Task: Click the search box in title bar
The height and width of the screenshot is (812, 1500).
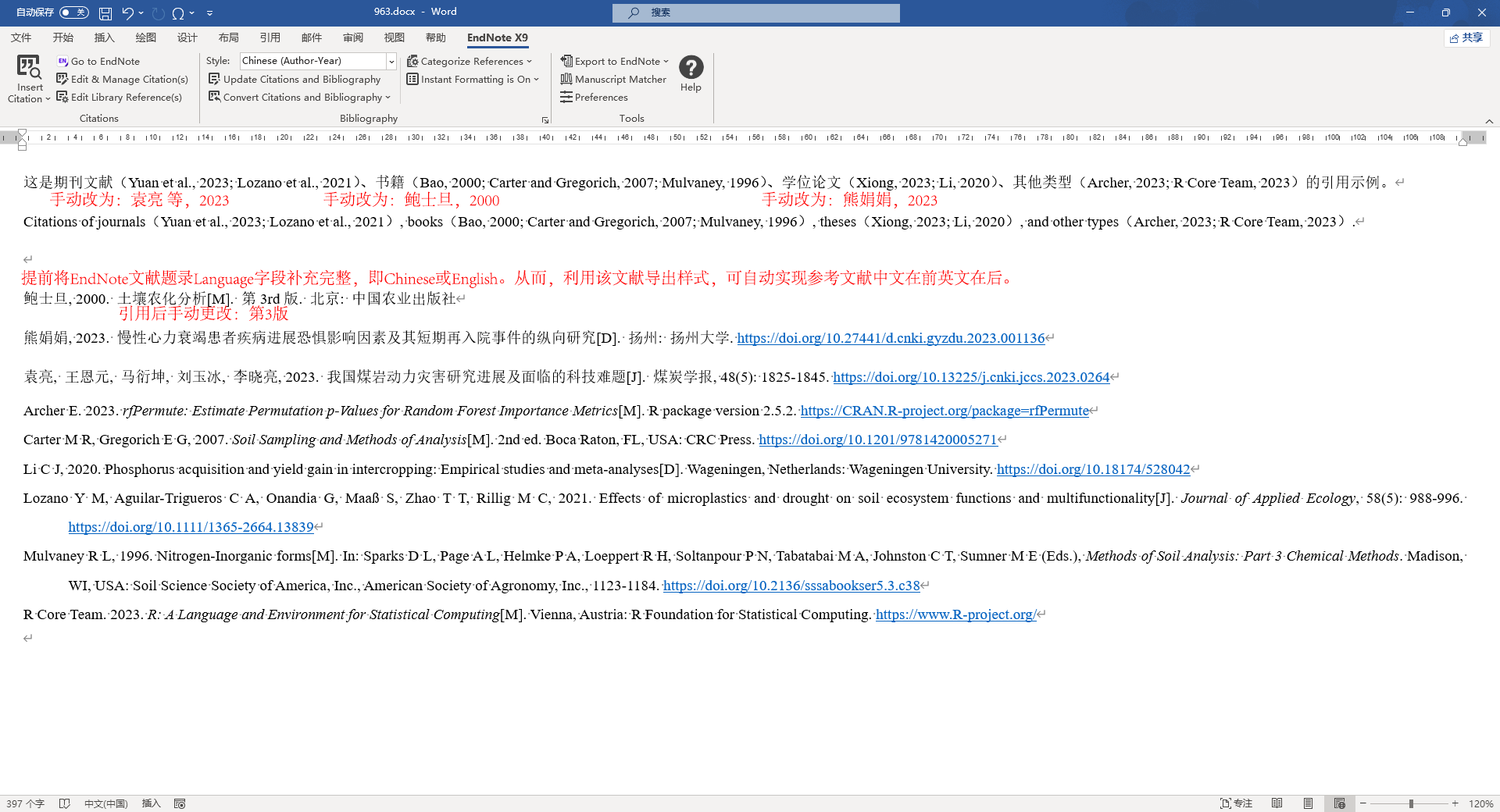Action: tap(755, 12)
